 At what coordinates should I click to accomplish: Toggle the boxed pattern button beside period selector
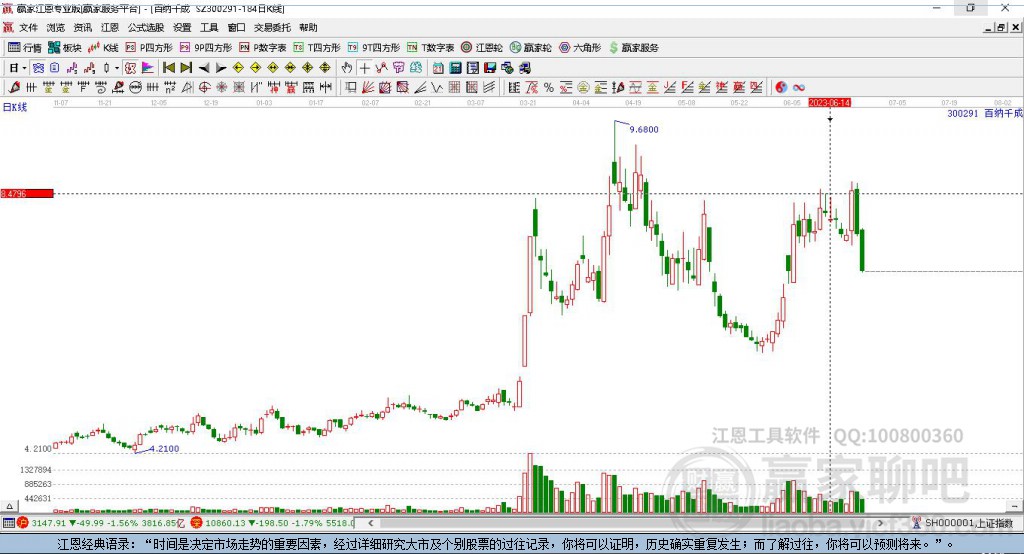(39, 67)
